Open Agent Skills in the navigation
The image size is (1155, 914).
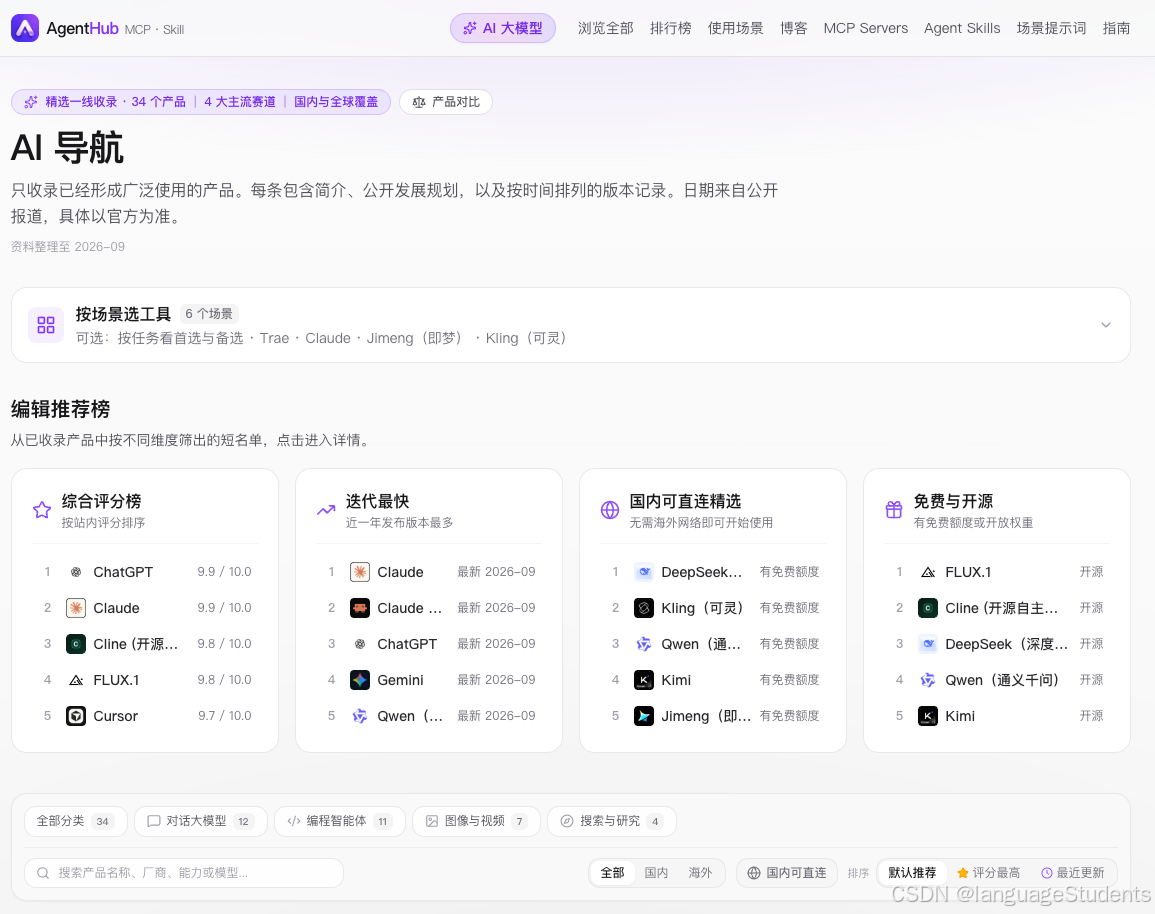962,29
